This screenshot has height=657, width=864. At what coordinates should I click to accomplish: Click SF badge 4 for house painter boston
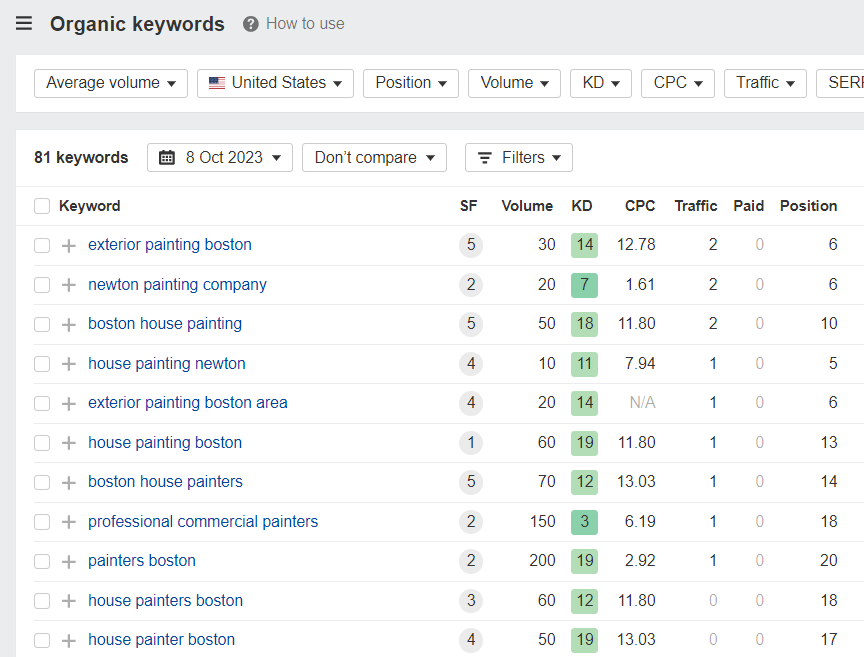471,639
